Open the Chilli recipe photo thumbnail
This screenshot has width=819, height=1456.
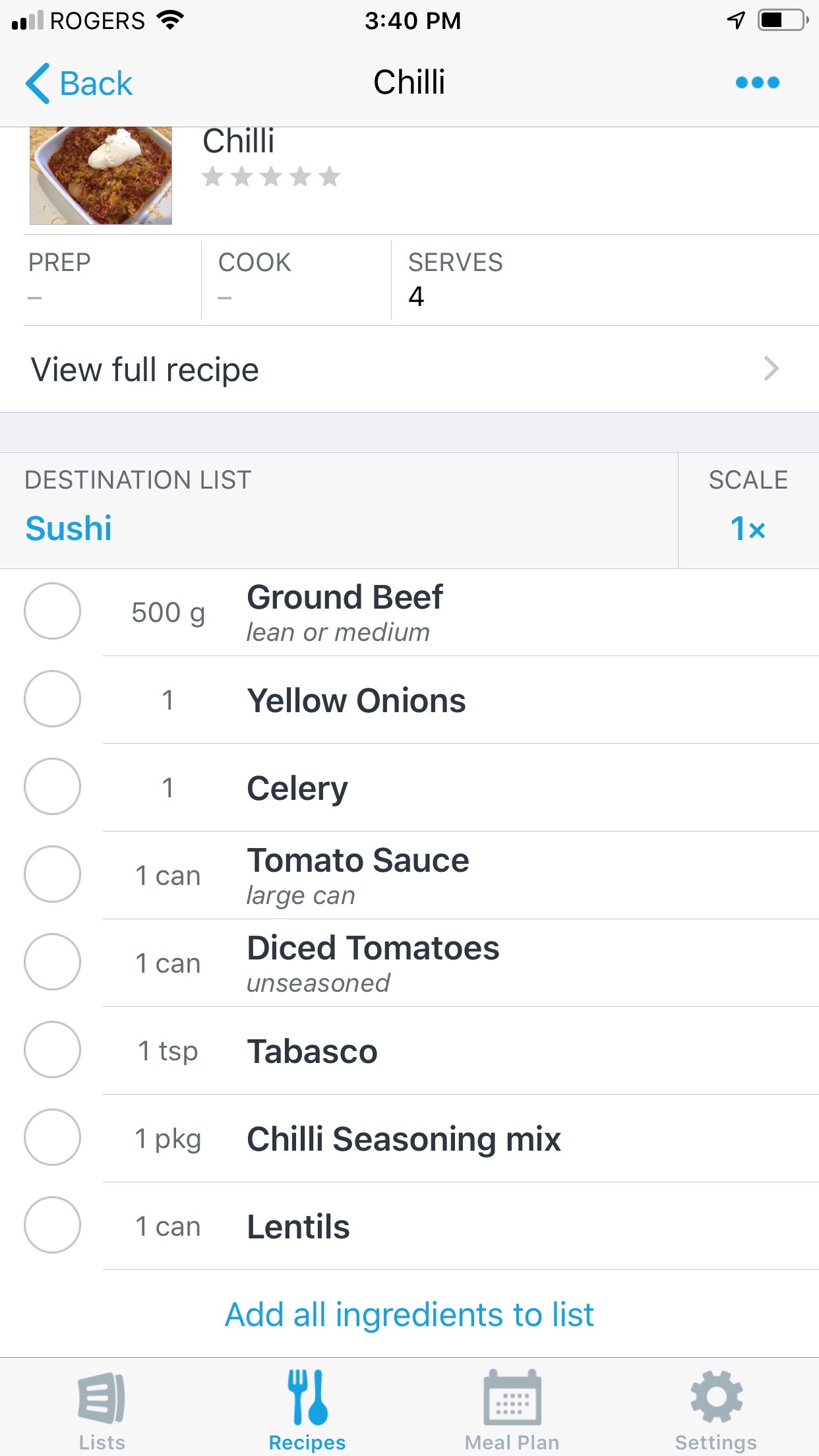point(101,175)
